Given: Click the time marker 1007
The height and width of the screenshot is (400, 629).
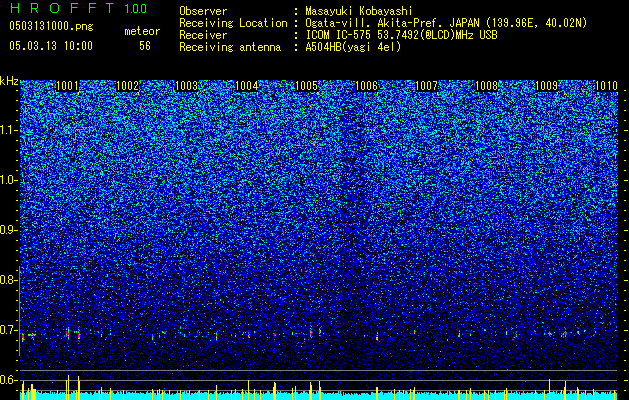Looking at the screenshot, I should (426, 86).
